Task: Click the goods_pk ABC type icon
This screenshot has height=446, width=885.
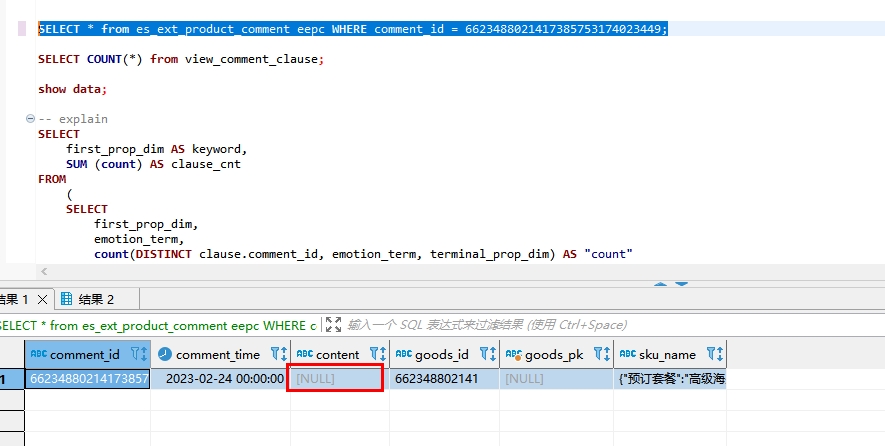Action: [514, 355]
